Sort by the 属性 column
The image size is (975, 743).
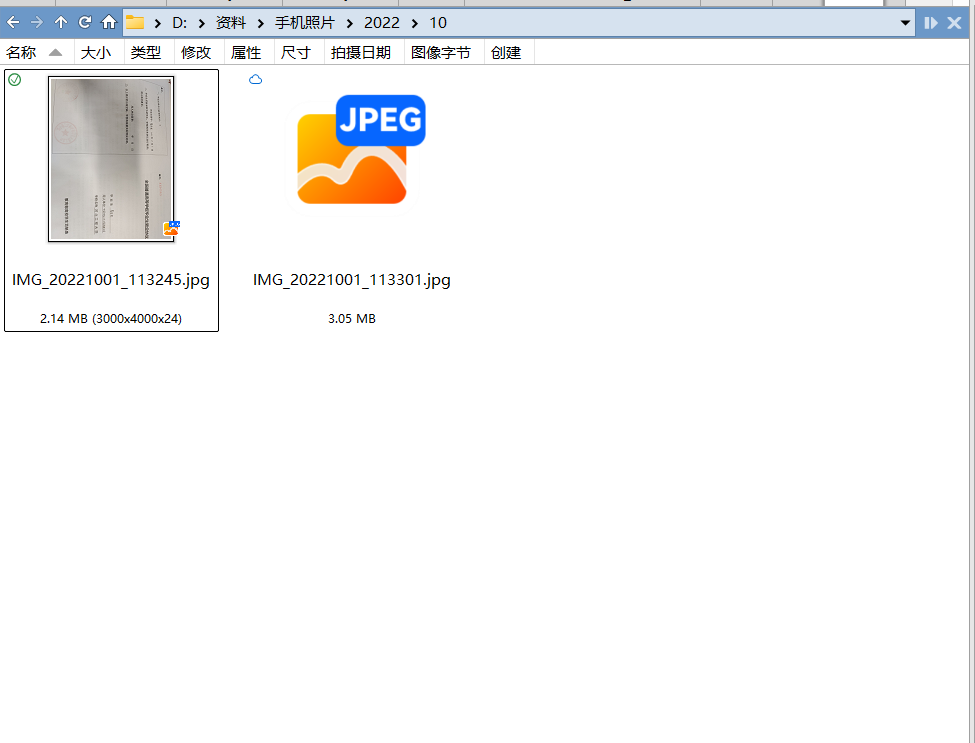(x=246, y=53)
